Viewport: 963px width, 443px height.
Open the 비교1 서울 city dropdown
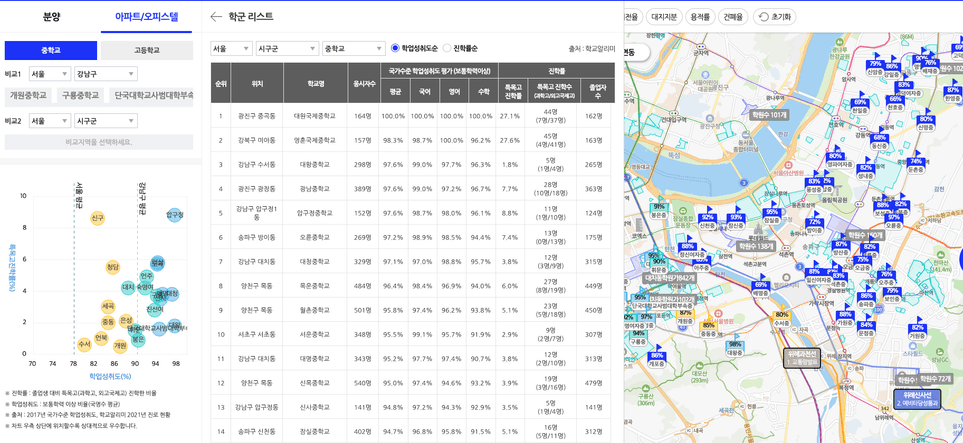[x=49, y=74]
